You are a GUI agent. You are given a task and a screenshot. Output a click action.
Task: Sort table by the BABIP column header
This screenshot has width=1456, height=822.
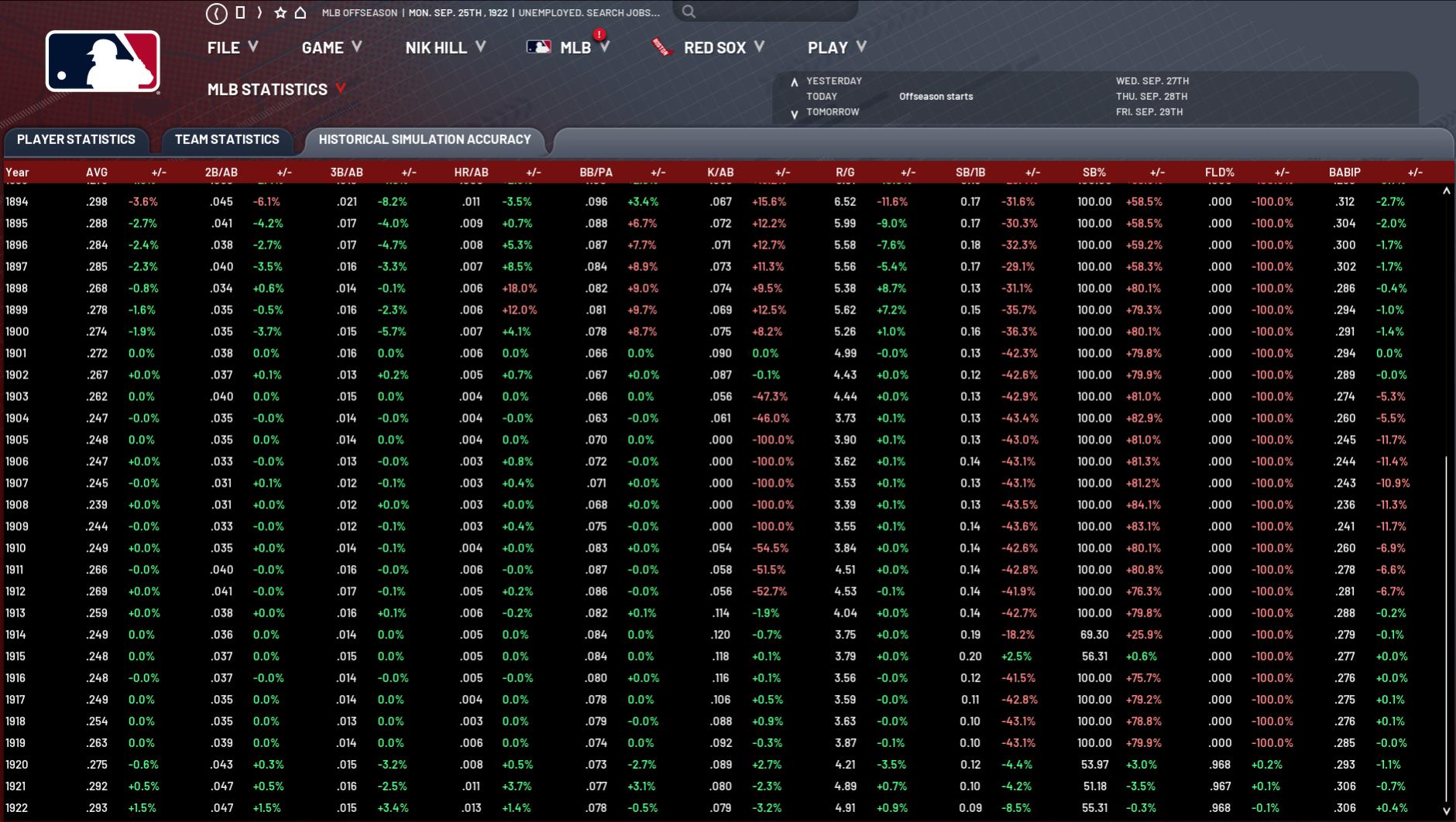tap(1344, 172)
